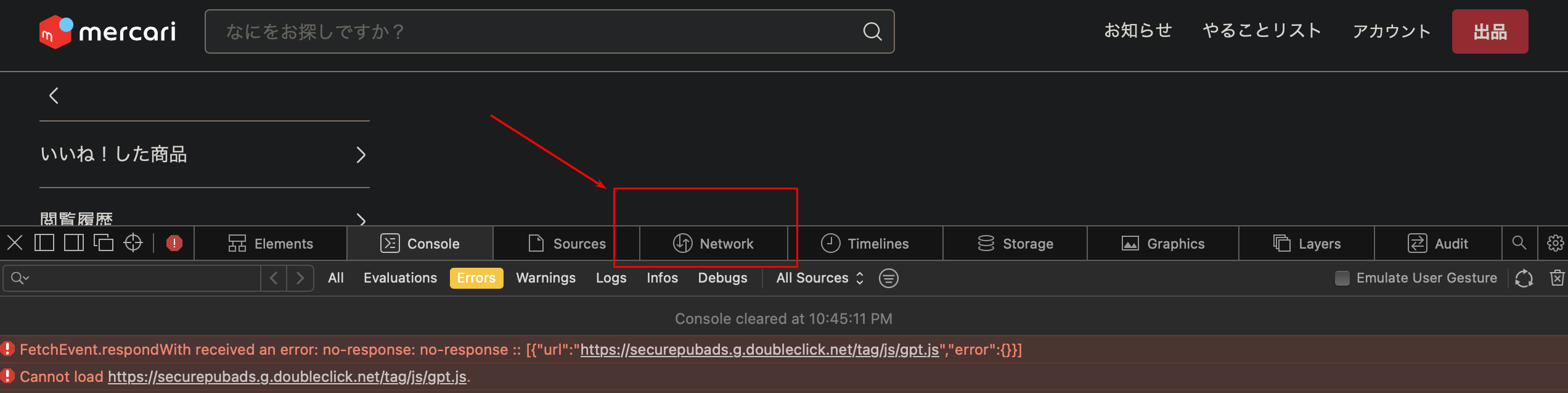Disable the active Errors filter
Viewport: 1568px width, 393px height.
coord(476,278)
